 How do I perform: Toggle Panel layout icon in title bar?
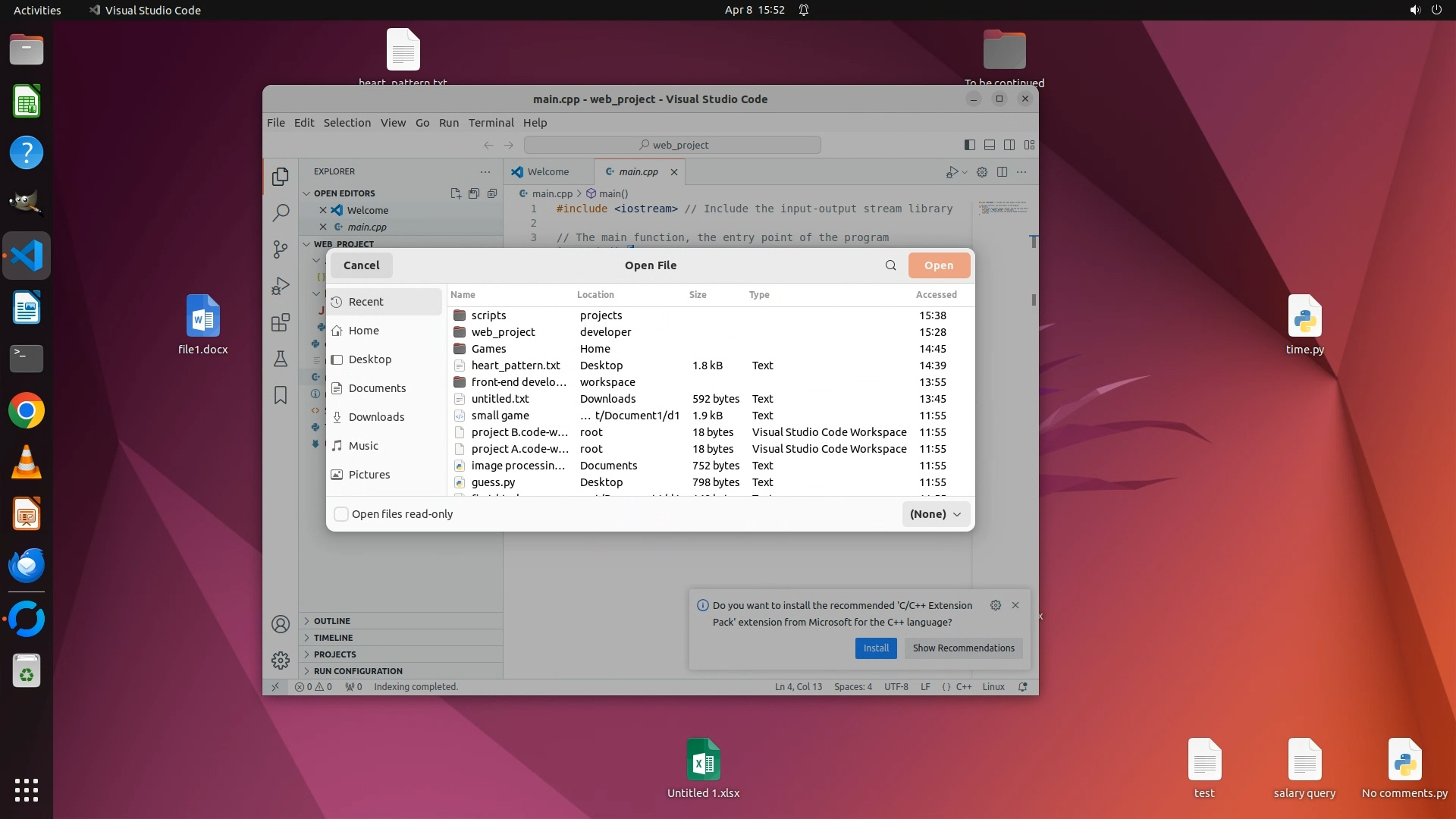[989, 145]
